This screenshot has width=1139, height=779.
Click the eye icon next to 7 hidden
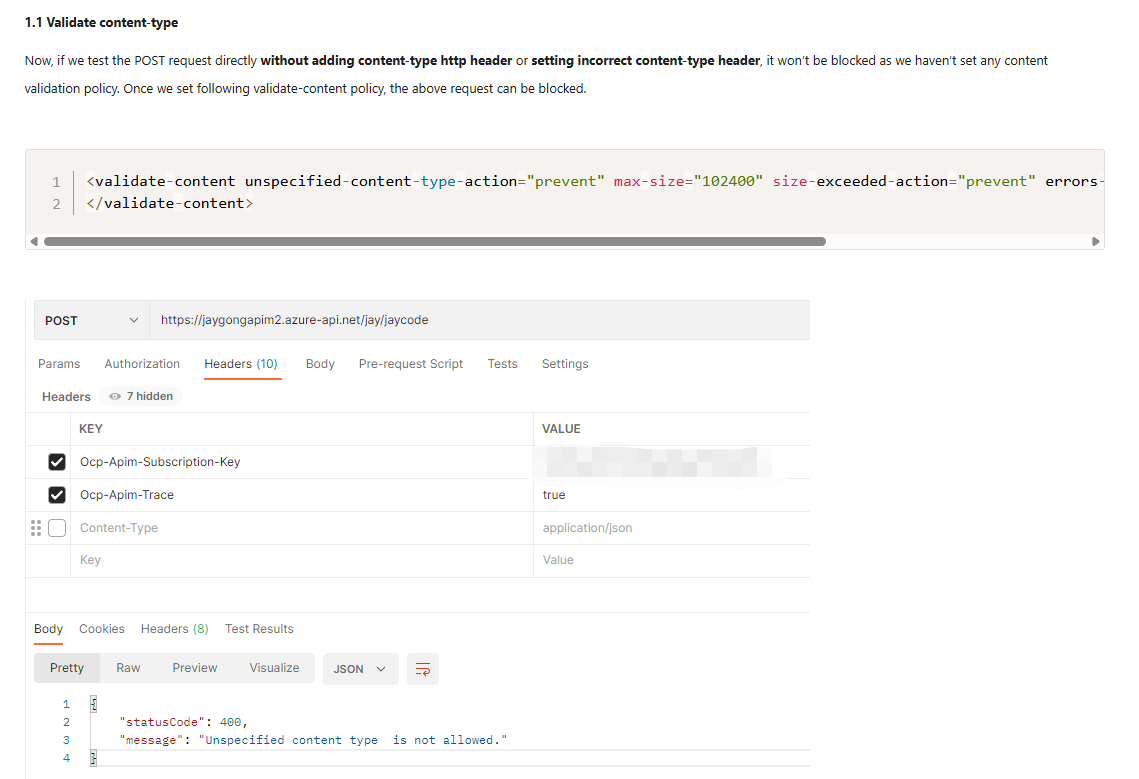click(x=115, y=396)
